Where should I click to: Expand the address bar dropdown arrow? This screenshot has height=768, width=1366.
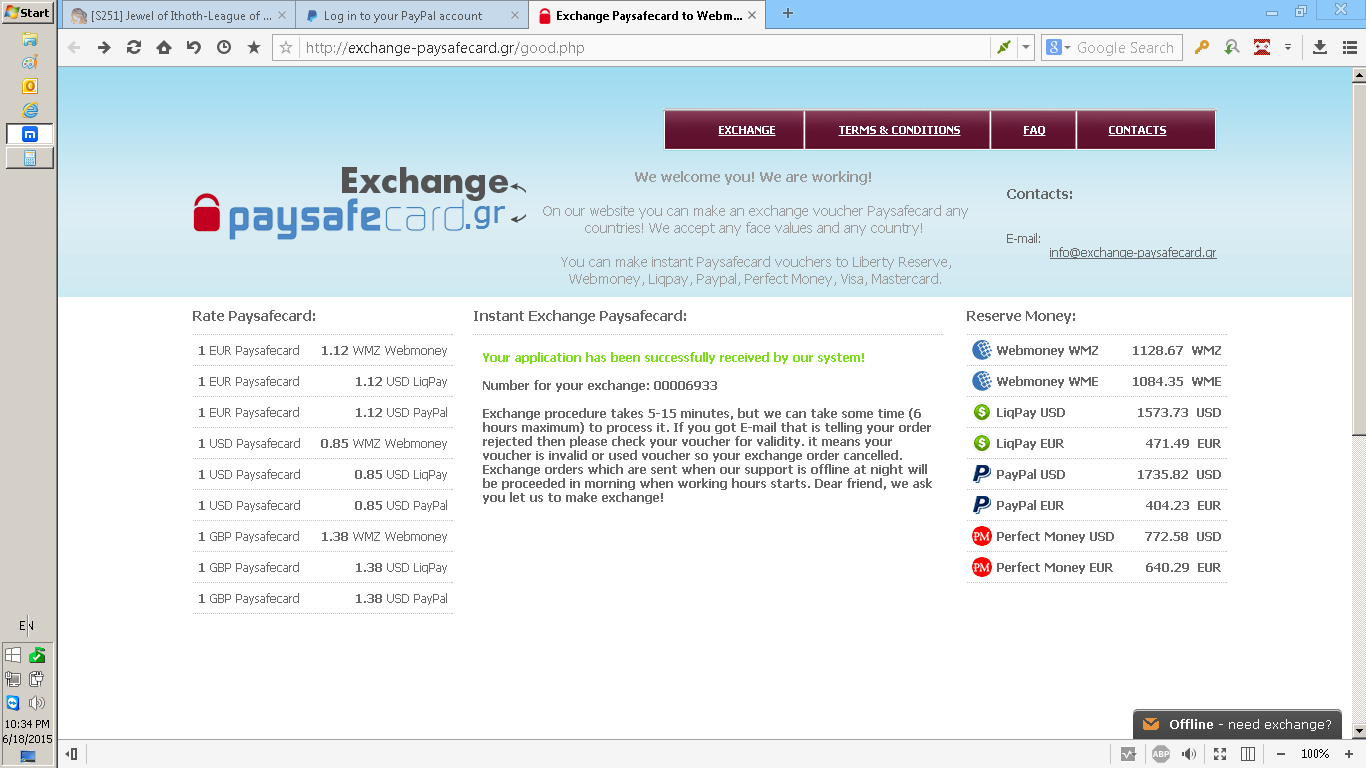point(1026,47)
